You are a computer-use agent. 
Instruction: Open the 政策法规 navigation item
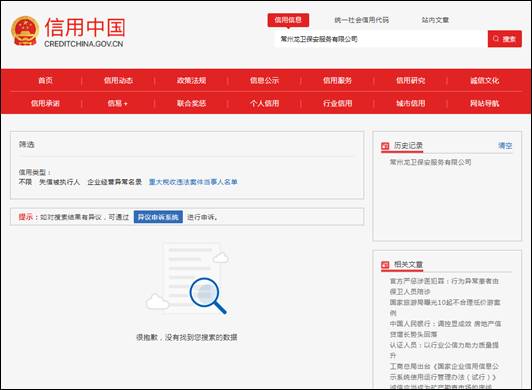coord(191,80)
